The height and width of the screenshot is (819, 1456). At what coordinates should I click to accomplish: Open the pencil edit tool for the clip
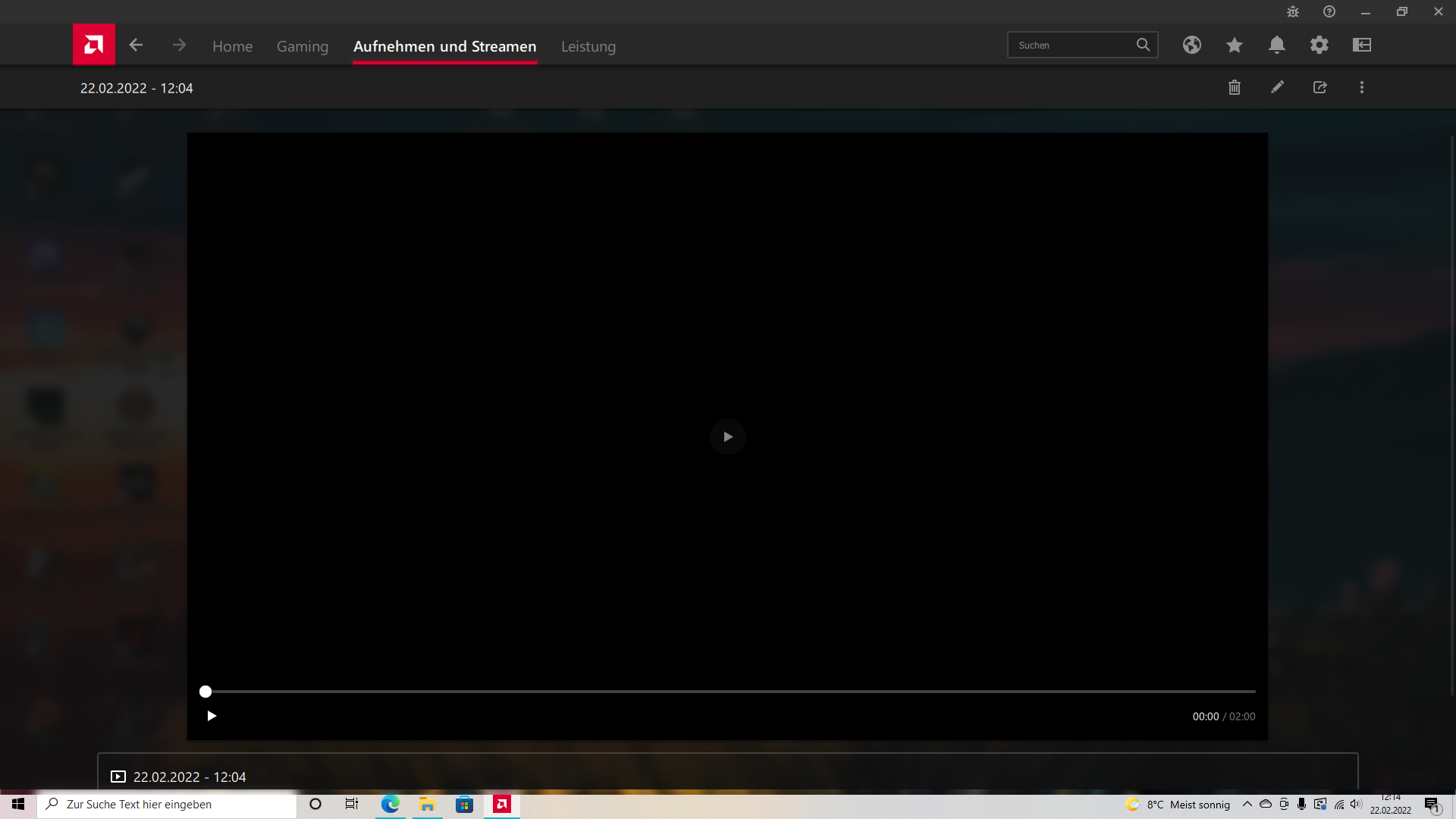(1277, 87)
